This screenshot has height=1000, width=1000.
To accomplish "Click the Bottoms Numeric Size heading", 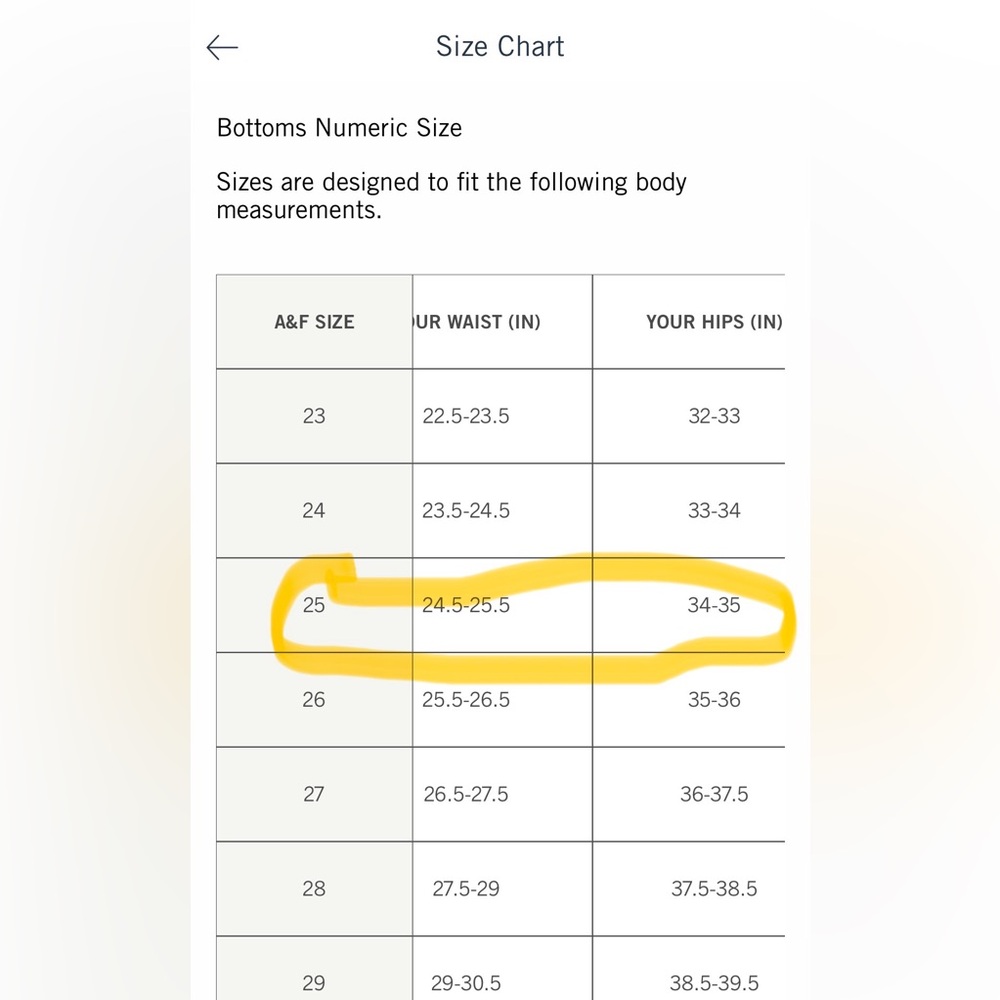I will [339, 128].
